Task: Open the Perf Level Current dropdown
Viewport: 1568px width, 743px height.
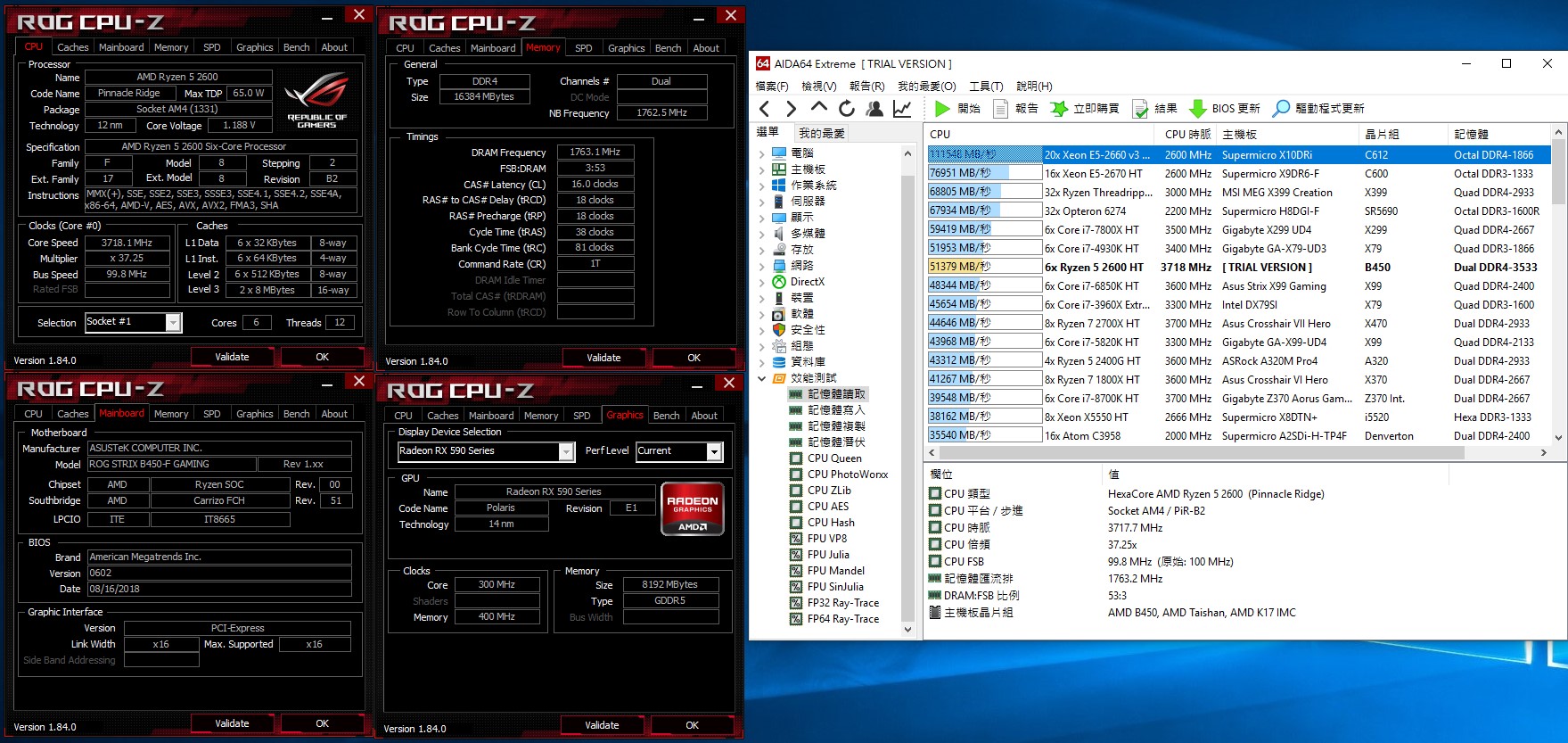Action: click(x=714, y=452)
